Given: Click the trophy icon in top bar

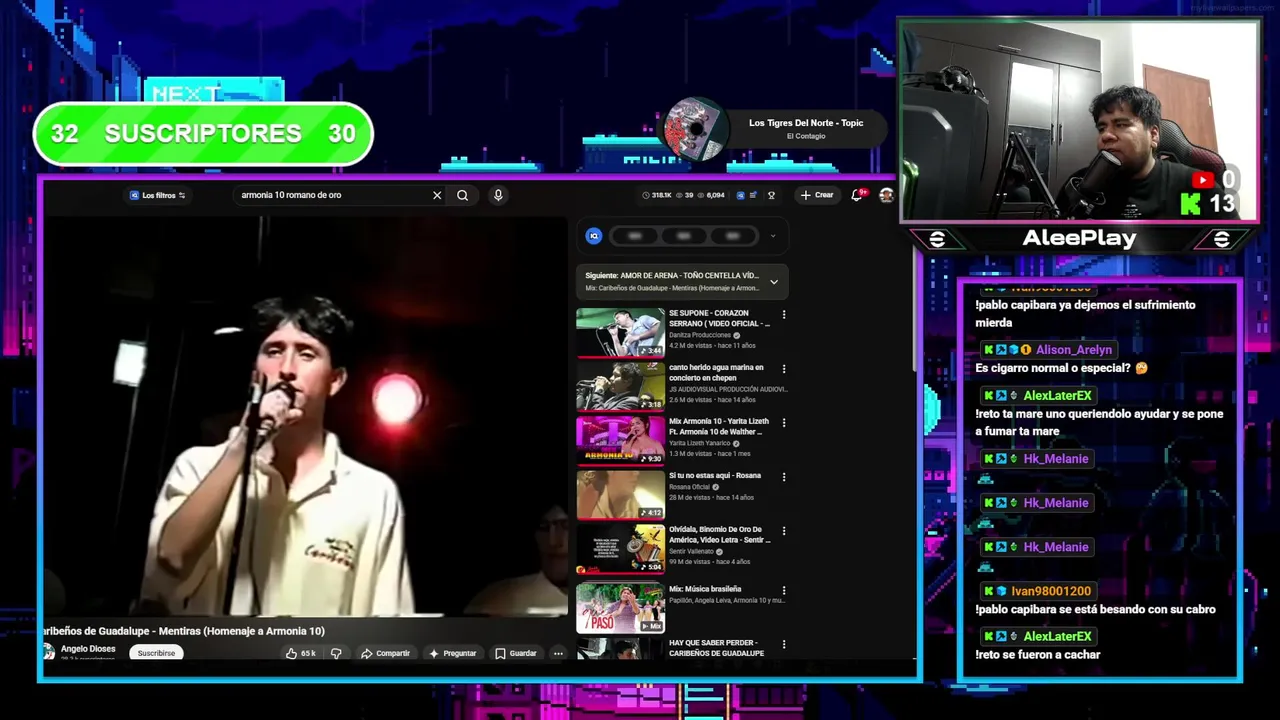Looking at the screenshot, I should click(771, 195).
